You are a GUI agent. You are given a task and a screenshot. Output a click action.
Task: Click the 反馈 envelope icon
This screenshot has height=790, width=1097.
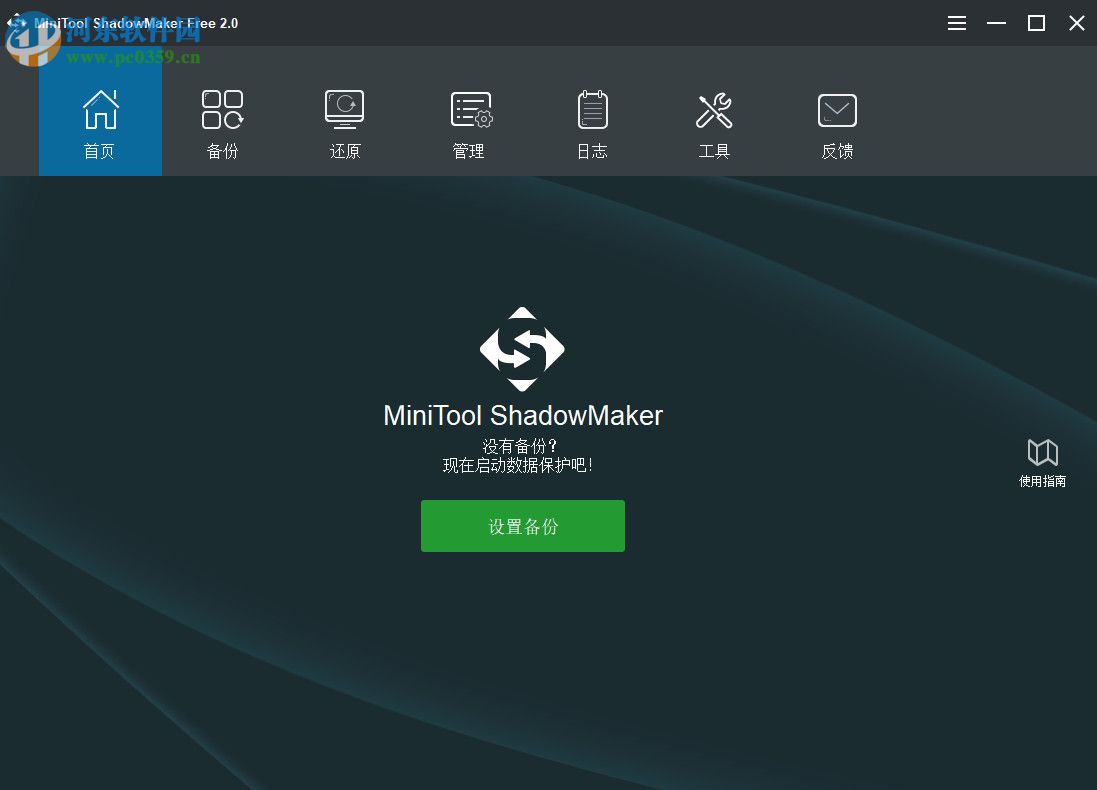pos(836,108)
